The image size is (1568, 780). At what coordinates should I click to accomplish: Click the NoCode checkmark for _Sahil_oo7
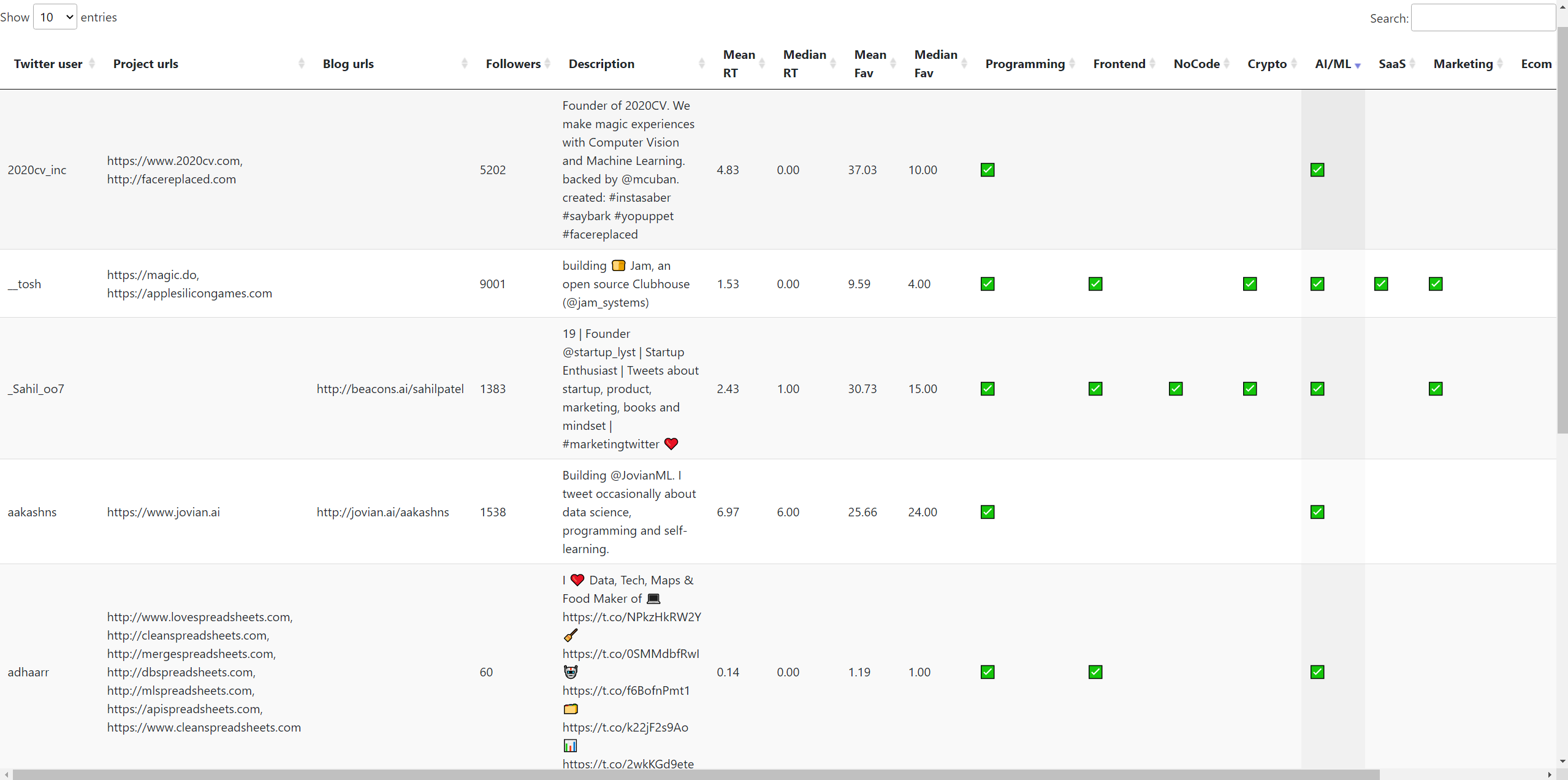click(1176, 389)
